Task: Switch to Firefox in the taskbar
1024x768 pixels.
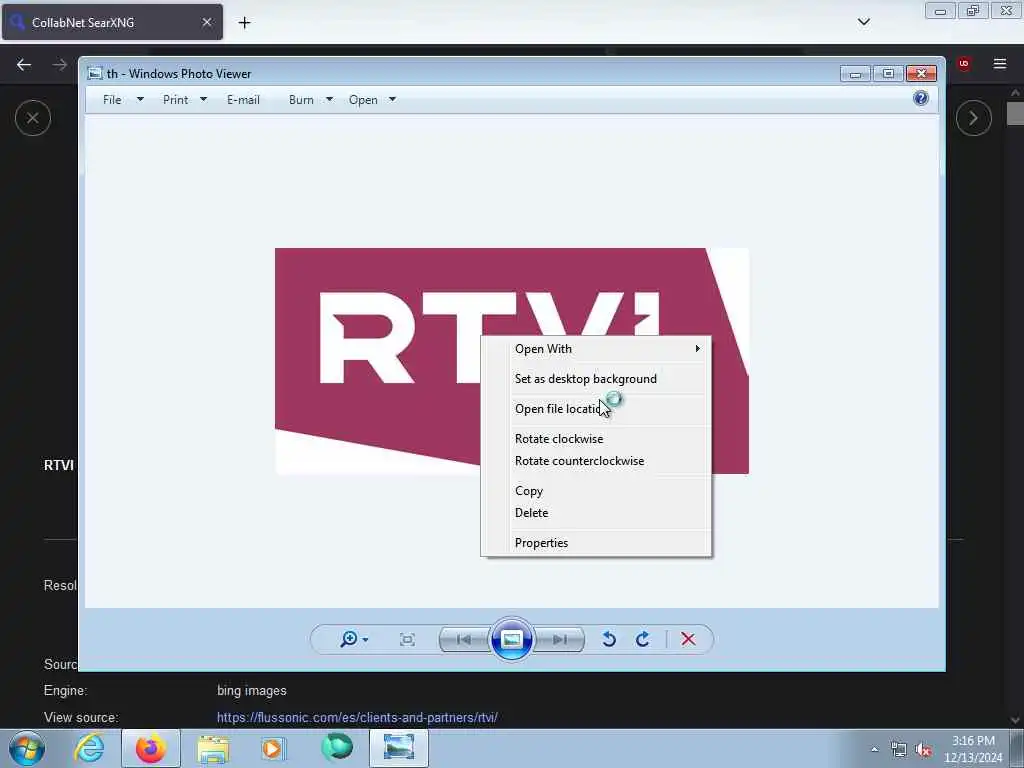Action: pos(151,748)
